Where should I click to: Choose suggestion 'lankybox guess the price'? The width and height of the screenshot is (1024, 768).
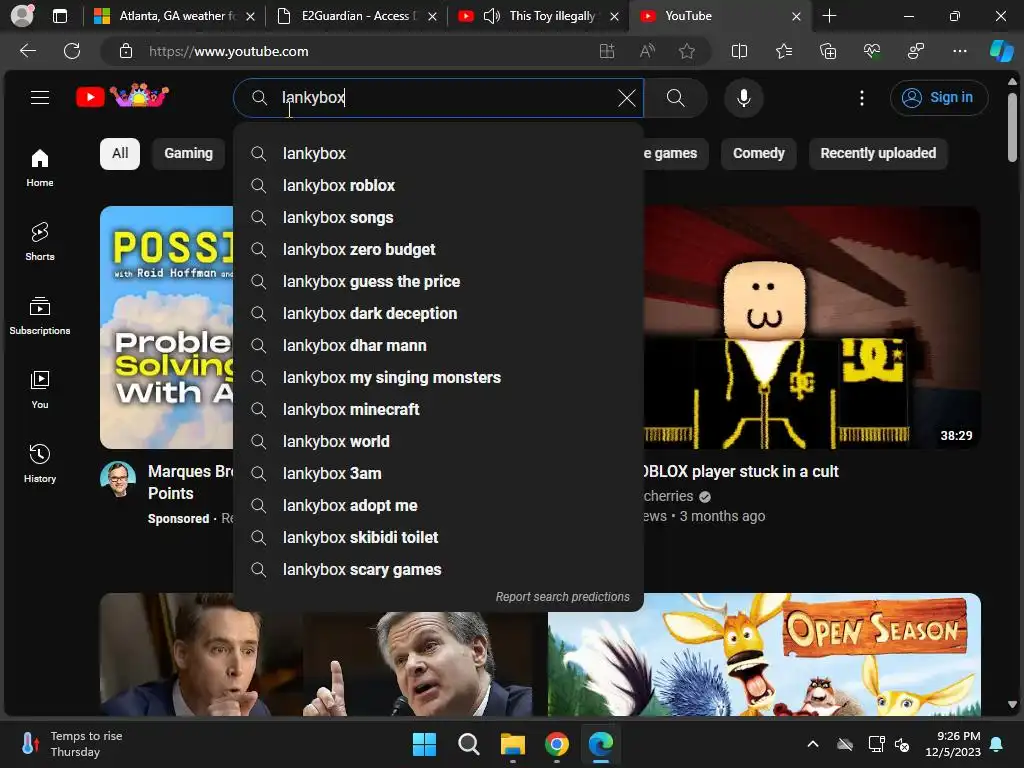tap(438, 281)
